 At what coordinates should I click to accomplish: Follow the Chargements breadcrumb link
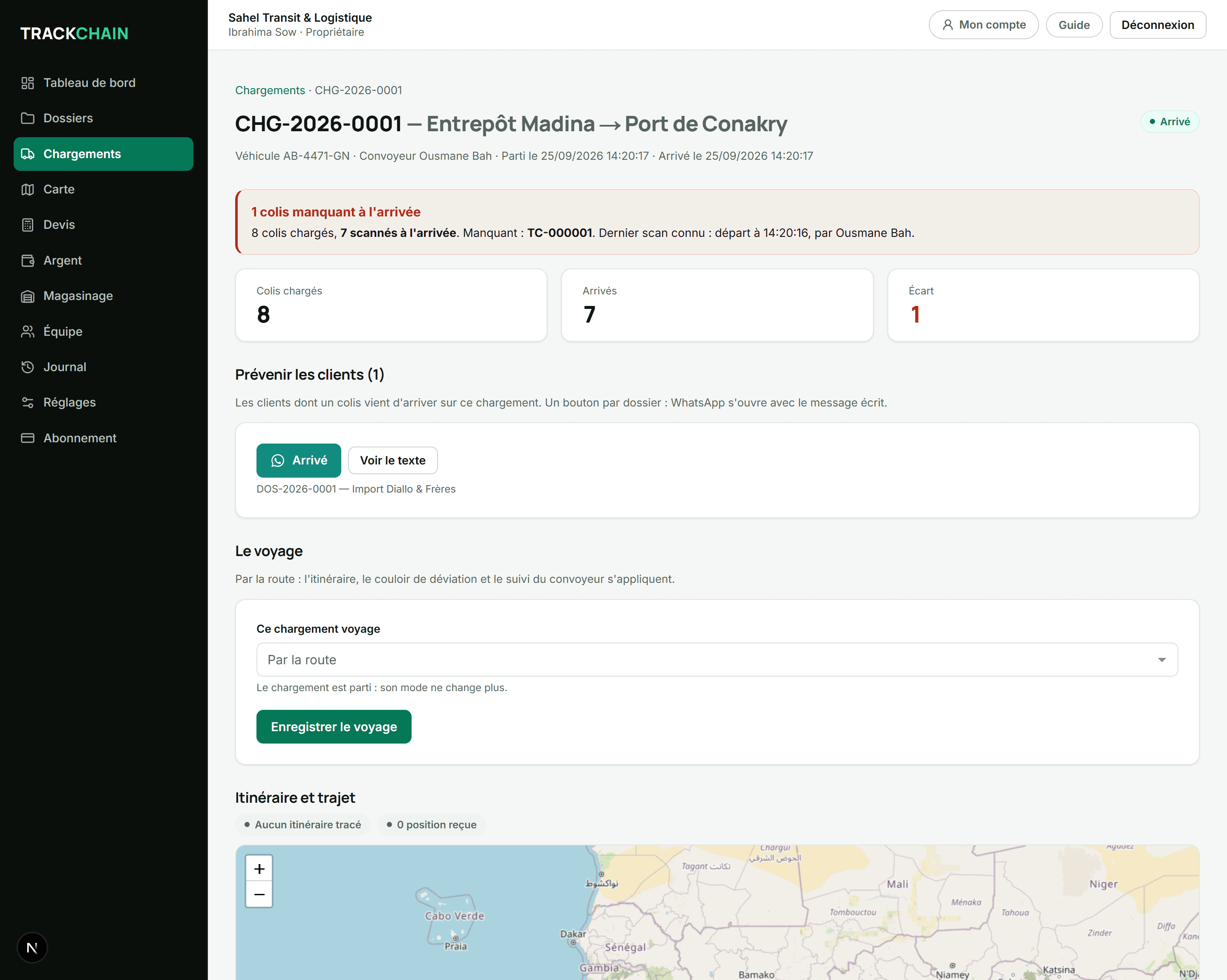(271, 90)
